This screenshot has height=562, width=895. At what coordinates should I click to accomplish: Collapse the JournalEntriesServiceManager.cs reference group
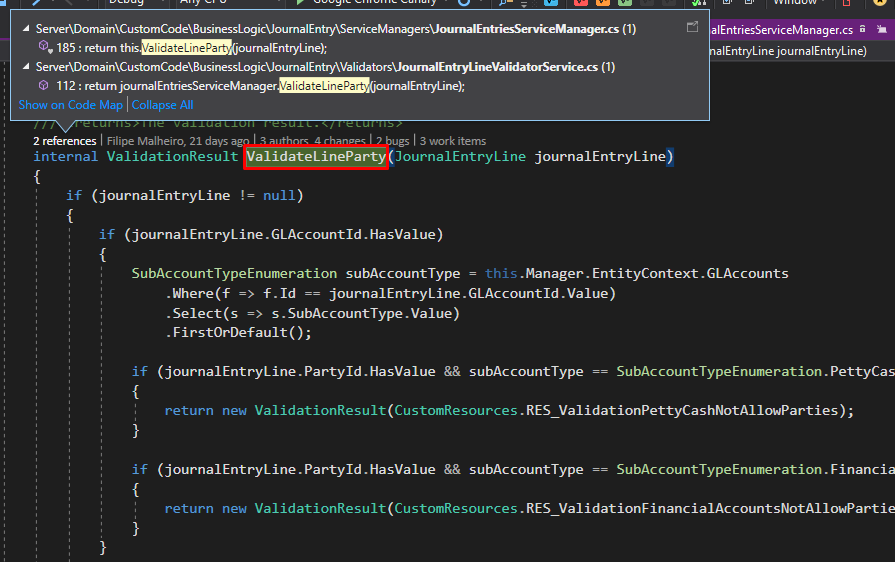pyautogui.click(x=26, y=28)
